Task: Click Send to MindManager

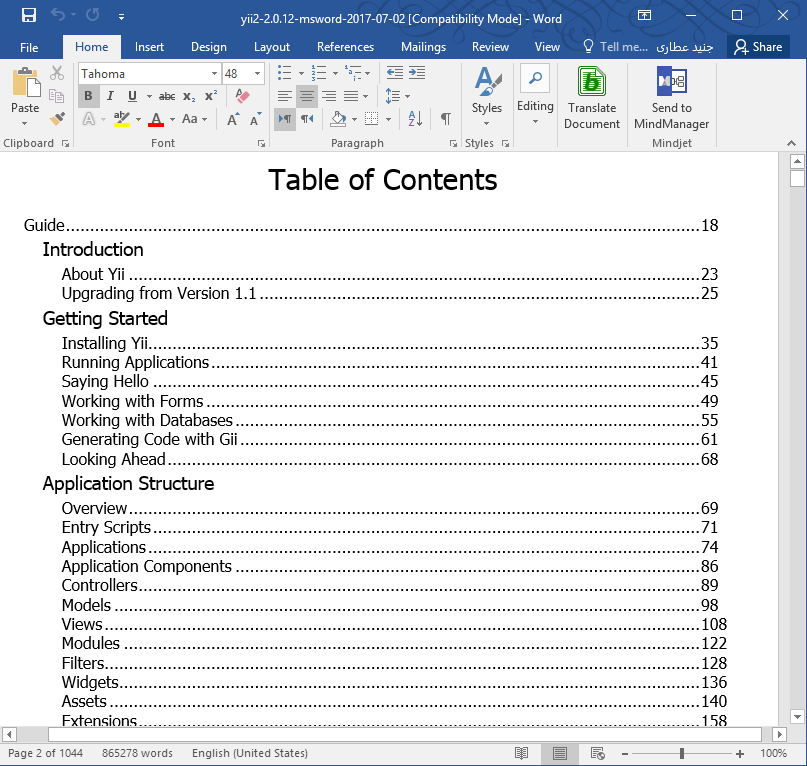Action: pyautogui.click(x=672, y=98)
